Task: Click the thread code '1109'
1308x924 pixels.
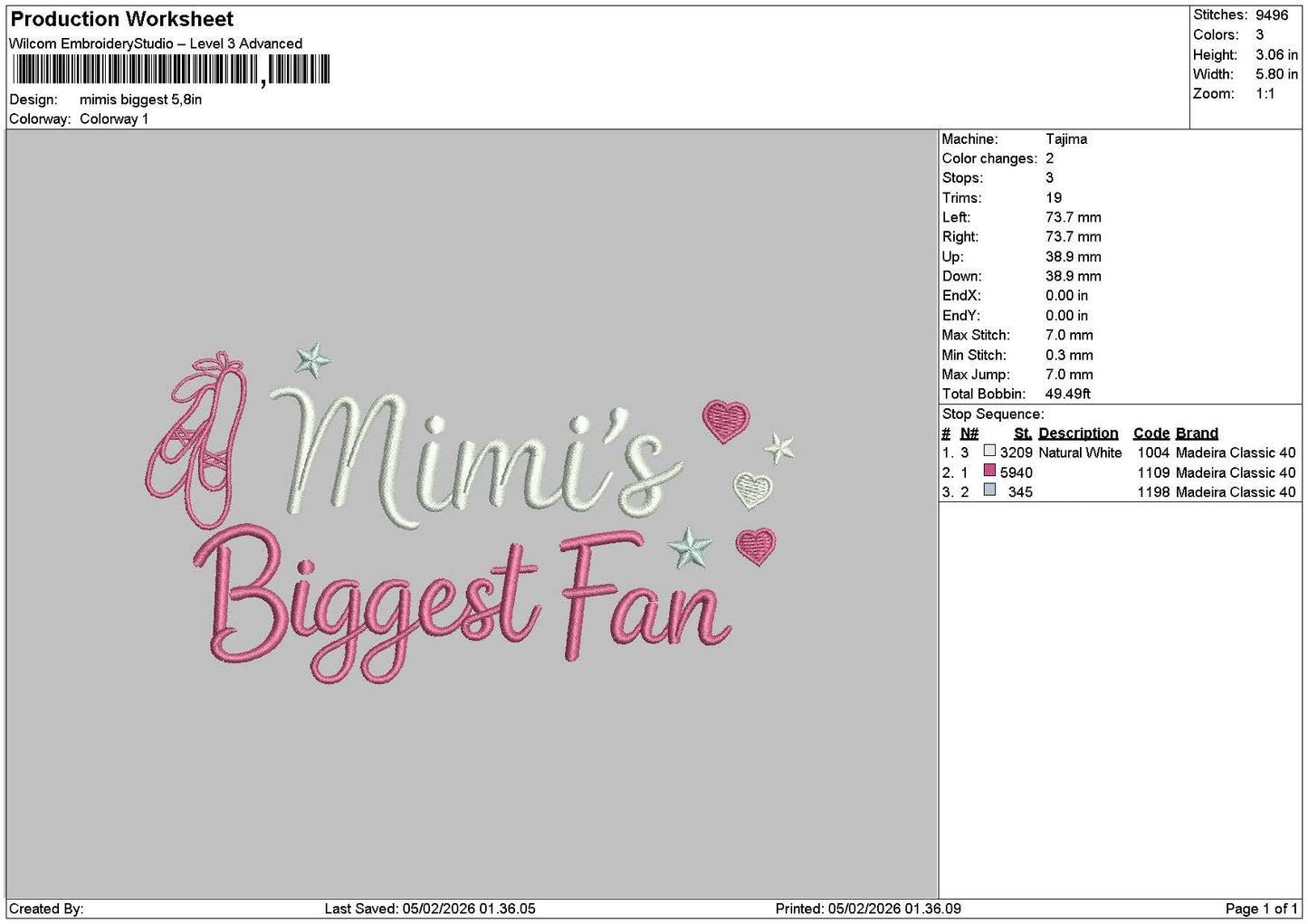Action: (x=1153, y=472)
